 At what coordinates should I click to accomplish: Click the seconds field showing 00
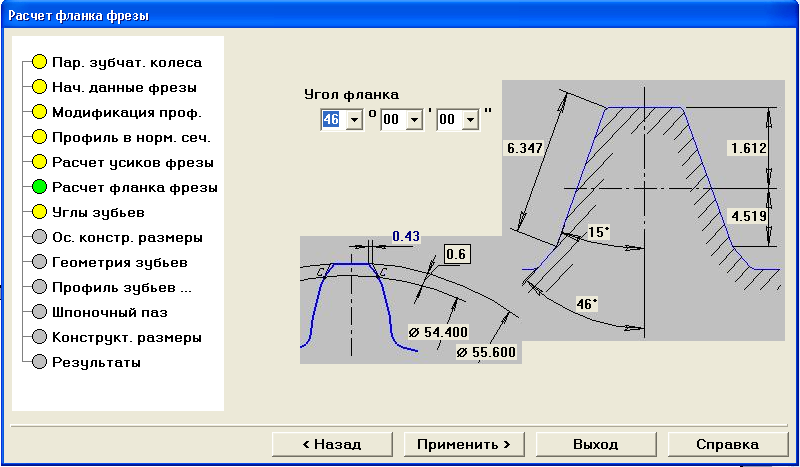tap(450, 120)
